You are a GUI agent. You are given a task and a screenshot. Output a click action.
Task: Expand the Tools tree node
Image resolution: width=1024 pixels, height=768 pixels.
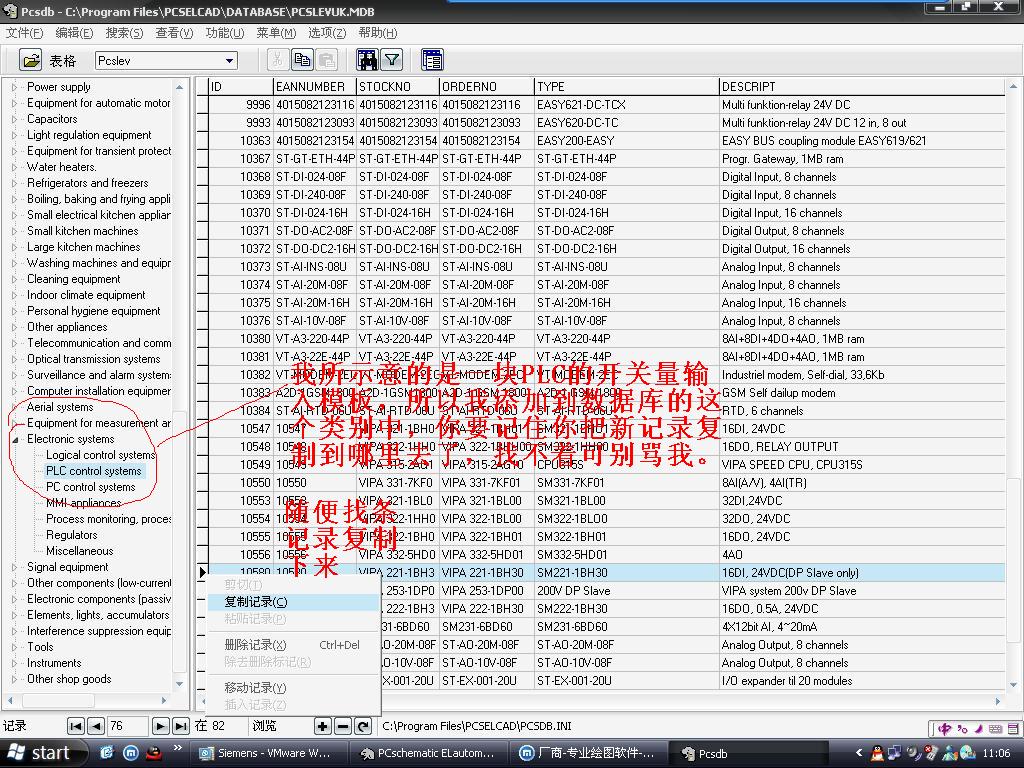[x=14, y=647]
